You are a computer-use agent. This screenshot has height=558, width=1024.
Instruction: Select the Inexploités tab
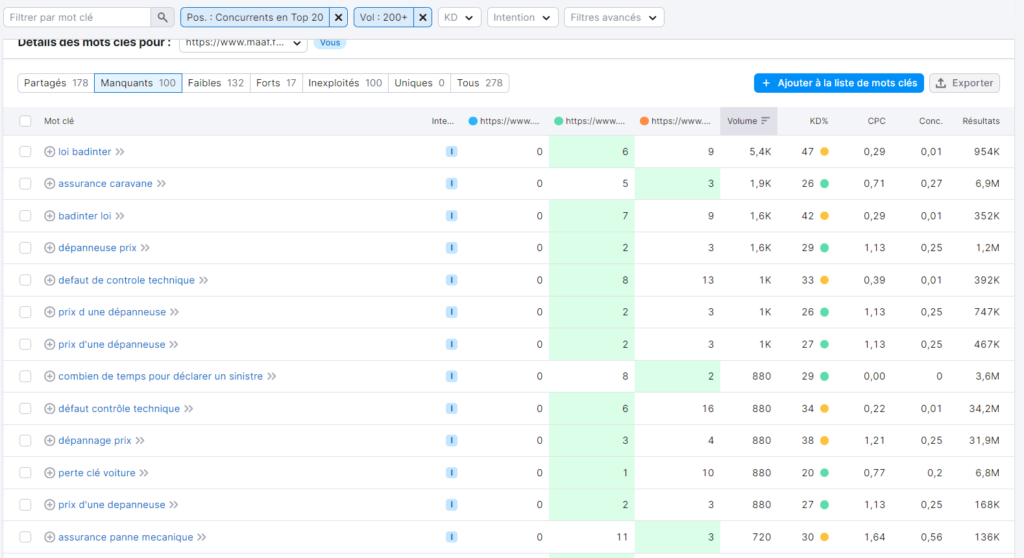point(345,83)
